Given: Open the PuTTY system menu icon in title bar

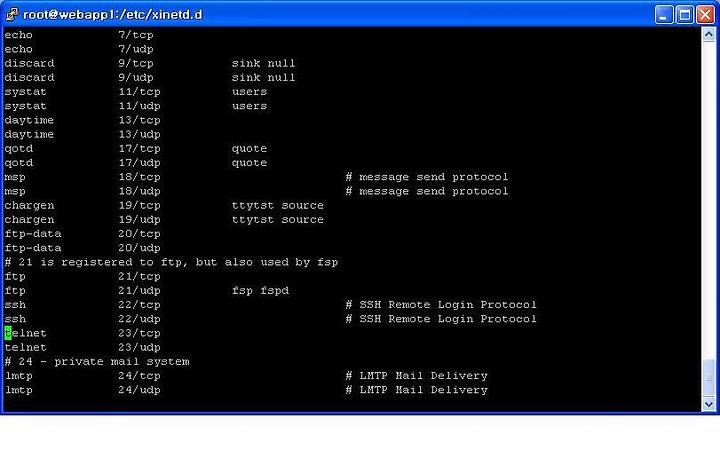Looking at the screenshot, I should [x=11, y=14].
